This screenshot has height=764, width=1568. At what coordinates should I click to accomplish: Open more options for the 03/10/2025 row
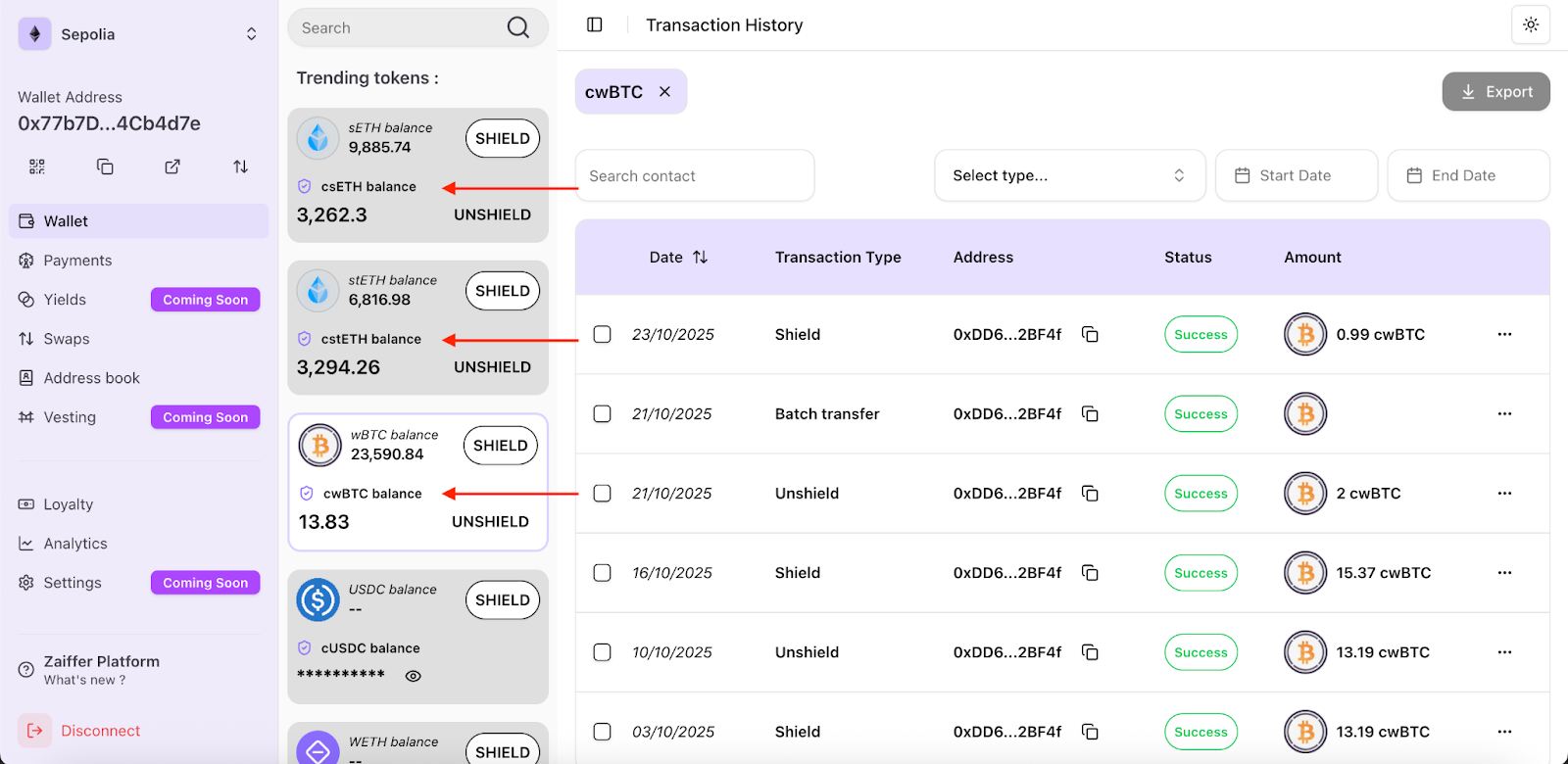coord(1504,731)
